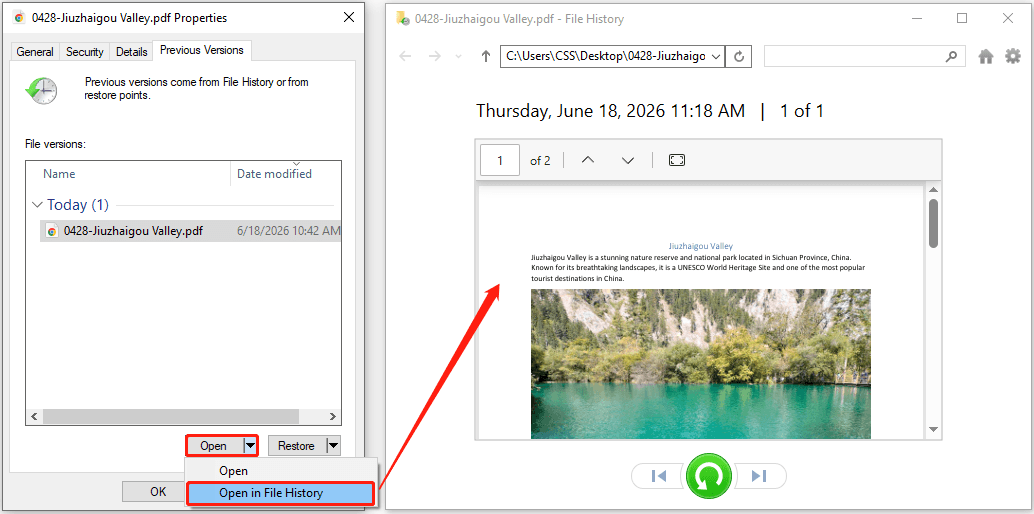This screenshot has height=514, width=1034.
Task: Click the Jiuzhaigou Valley title in PDF
Action: [x=700, y=246]
